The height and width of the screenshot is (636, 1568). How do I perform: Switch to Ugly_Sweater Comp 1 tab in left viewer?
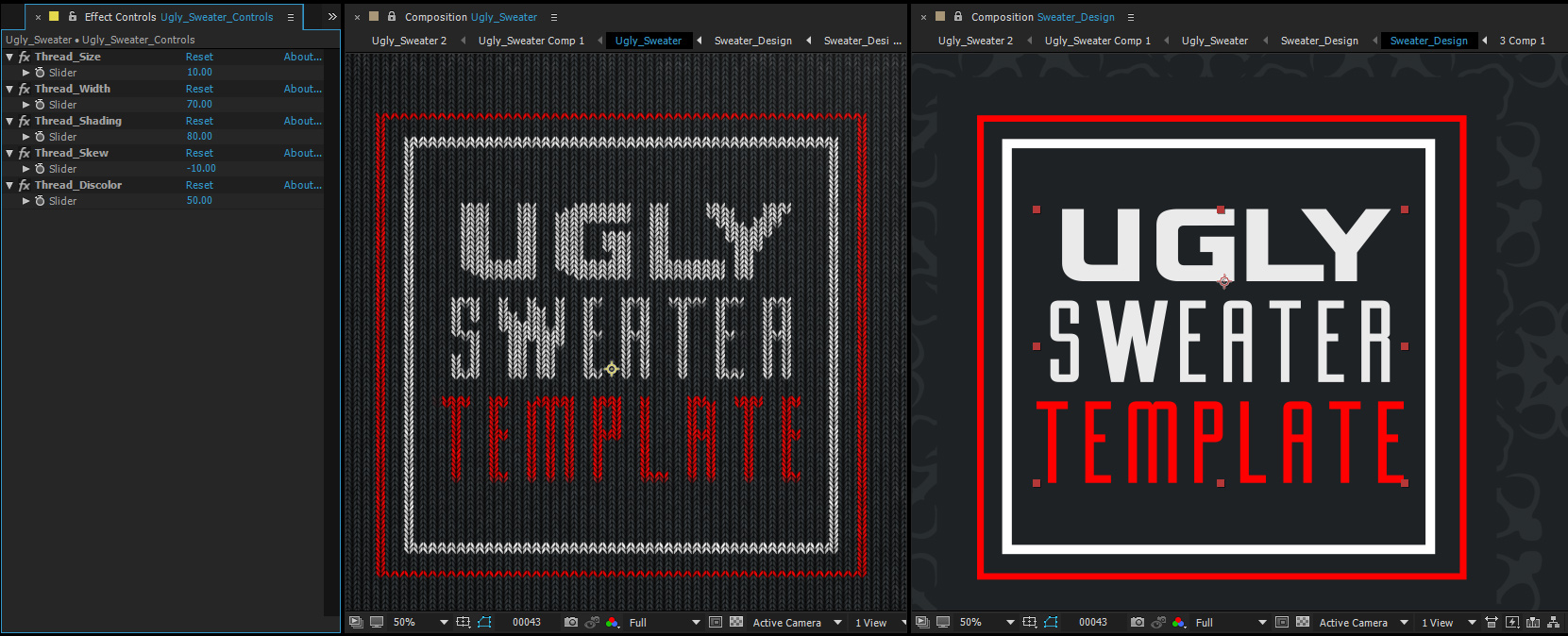click(x=531, y=41)
